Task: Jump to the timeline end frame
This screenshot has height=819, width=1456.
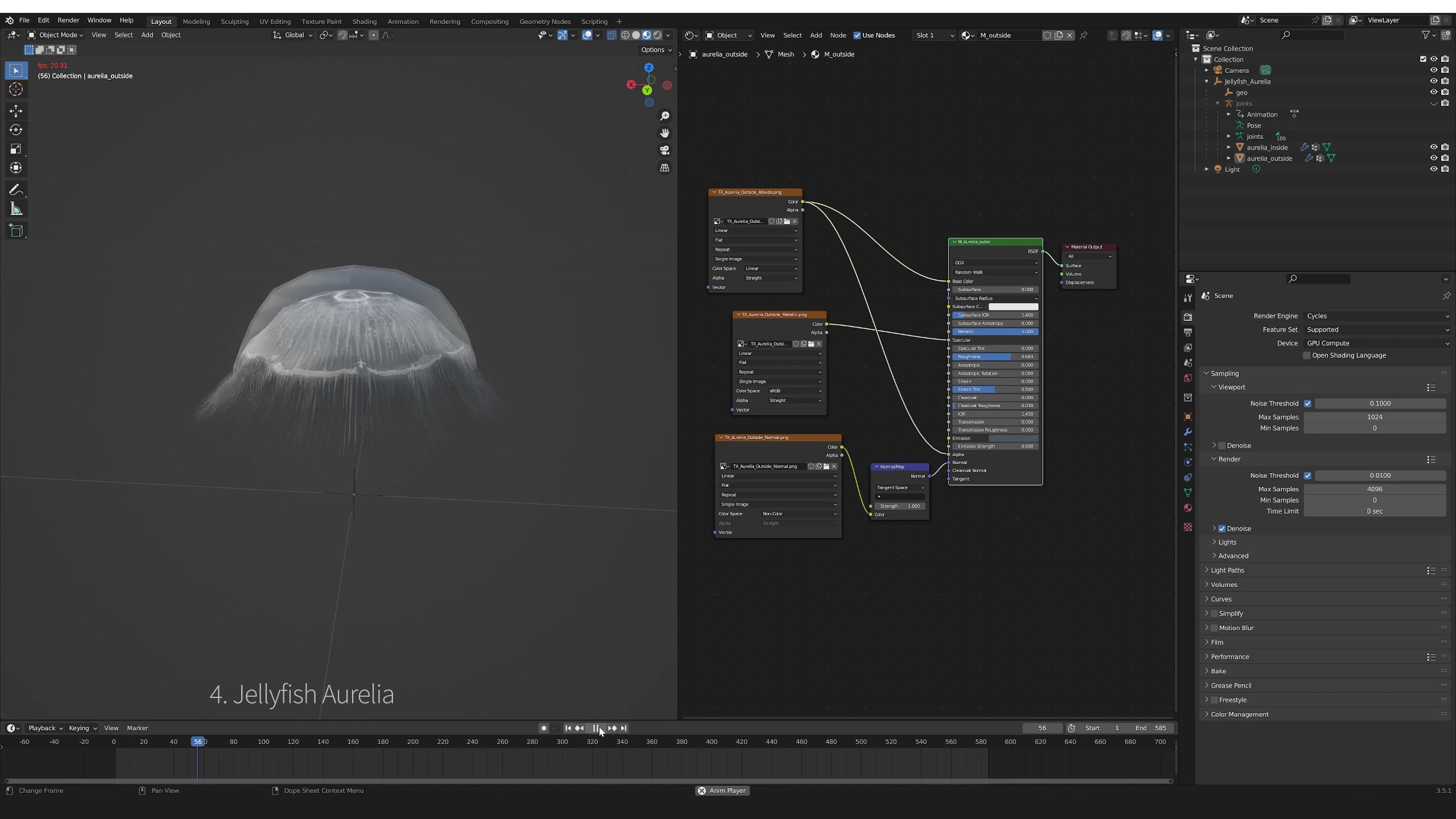Action: [x=624, y=728]
